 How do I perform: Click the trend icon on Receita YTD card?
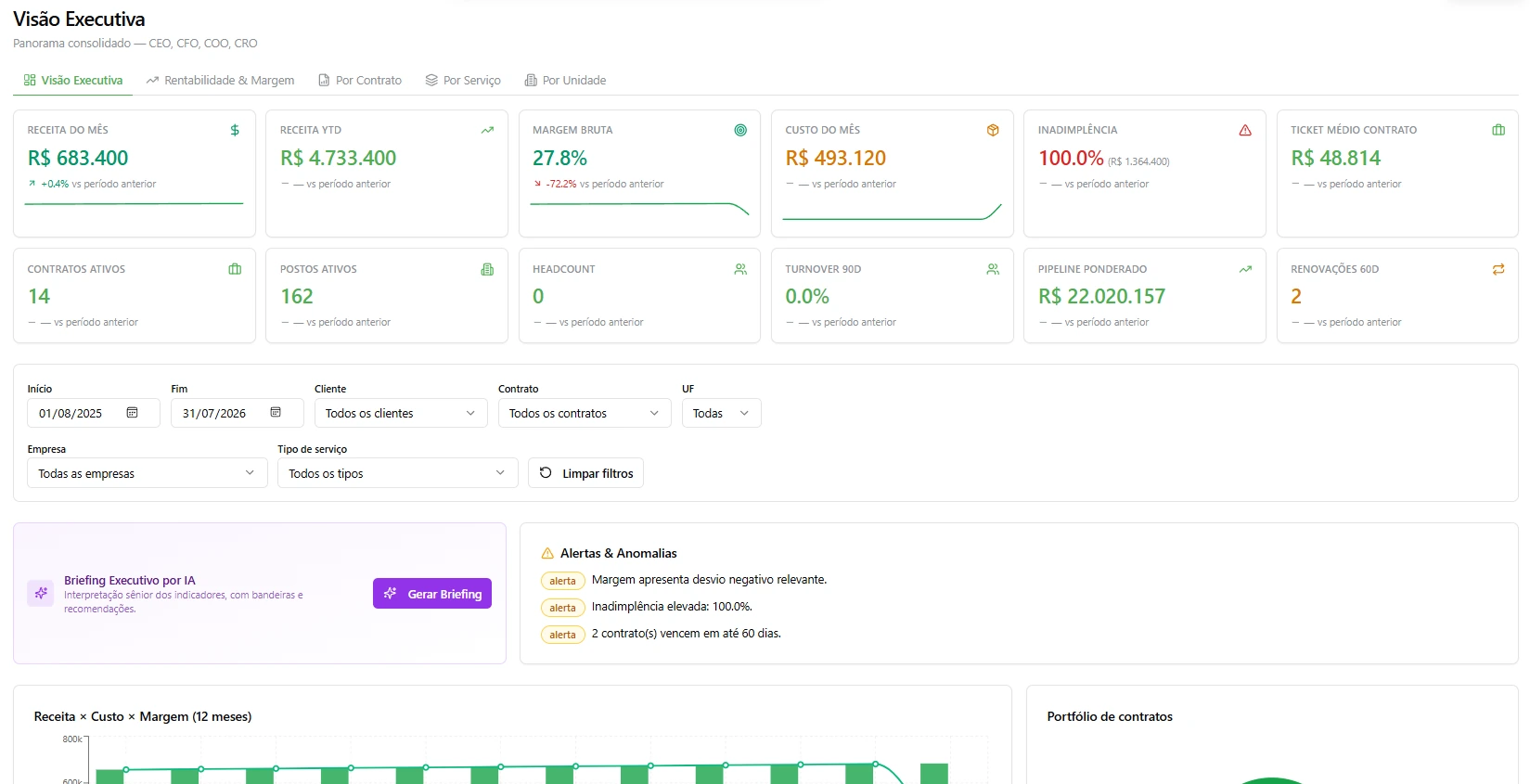click(487, 130)
